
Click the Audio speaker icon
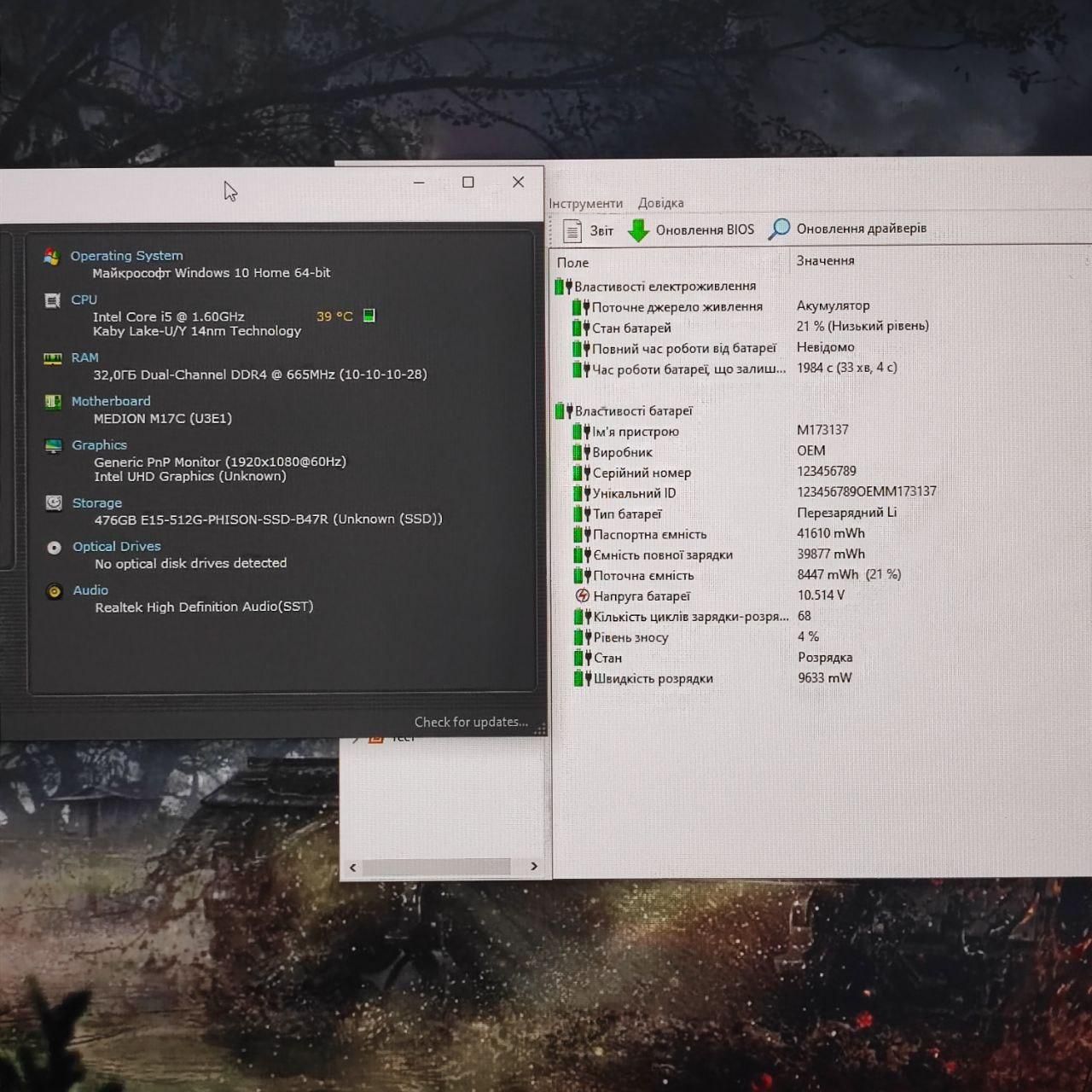click(55, 591)
